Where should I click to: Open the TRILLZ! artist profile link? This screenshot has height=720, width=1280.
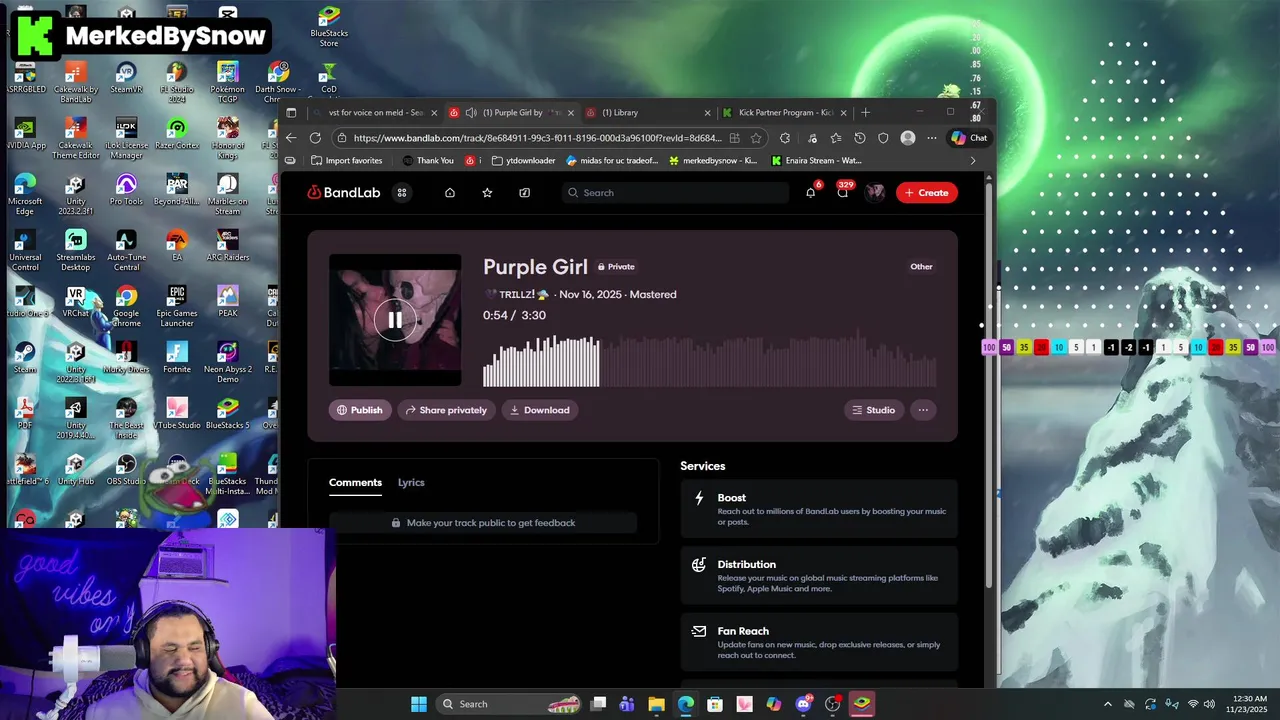(x=516, y=295)
